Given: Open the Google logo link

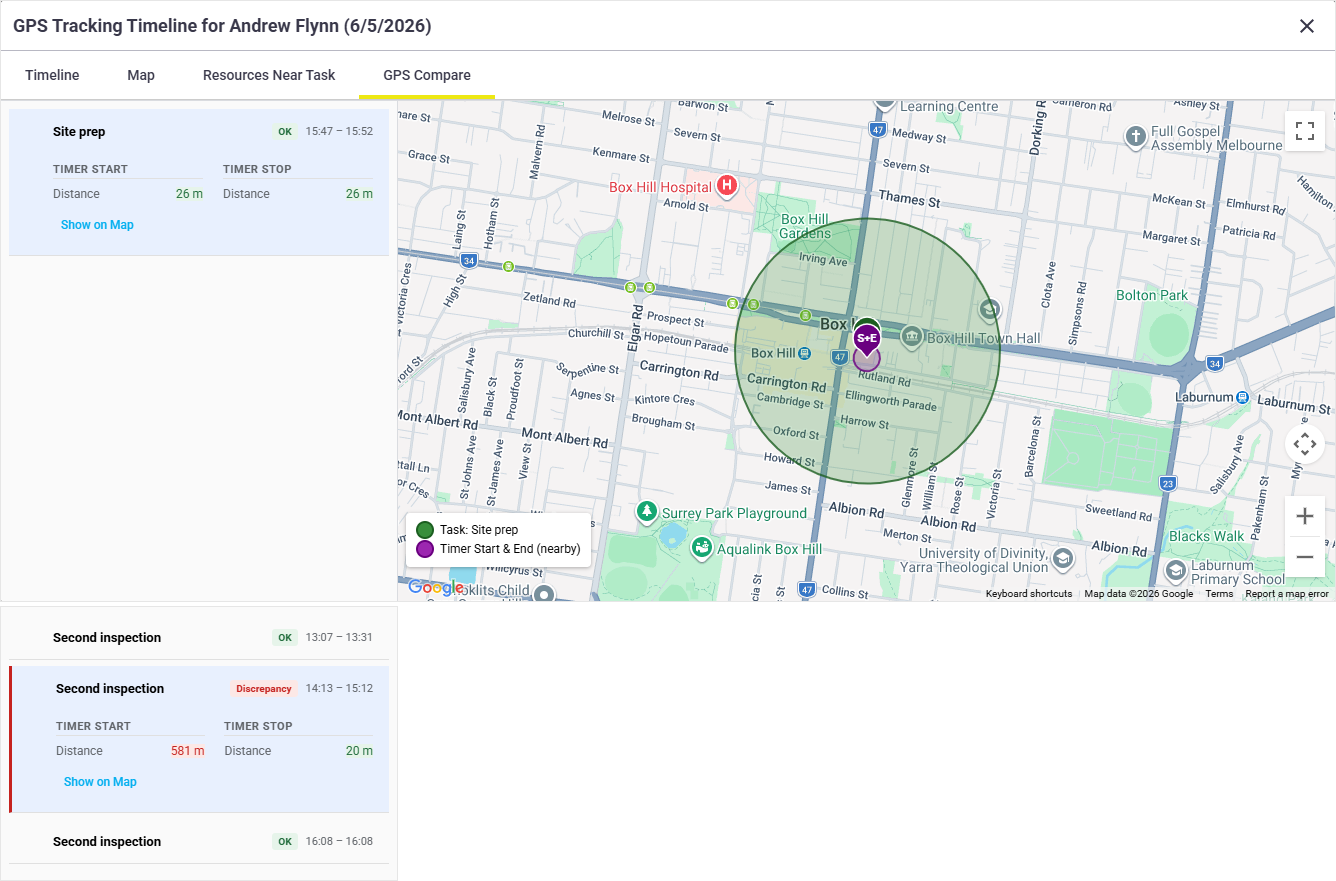Looking at the screenshot, I should tap(435, 588).
